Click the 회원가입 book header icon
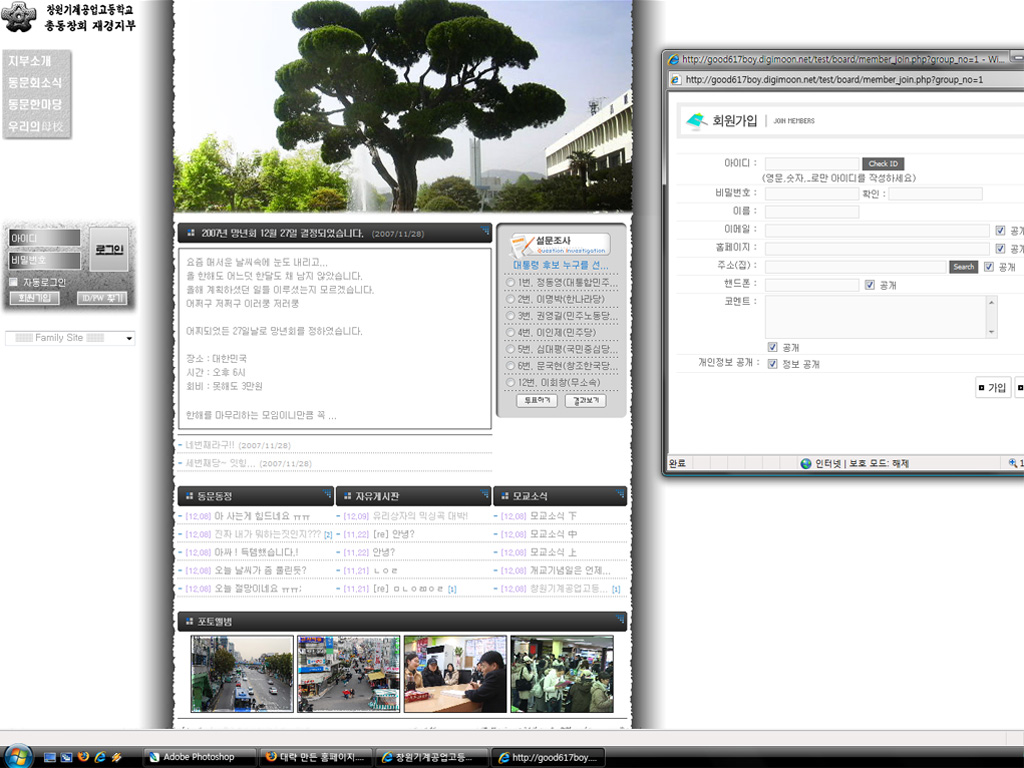 (x=696, y=120)
